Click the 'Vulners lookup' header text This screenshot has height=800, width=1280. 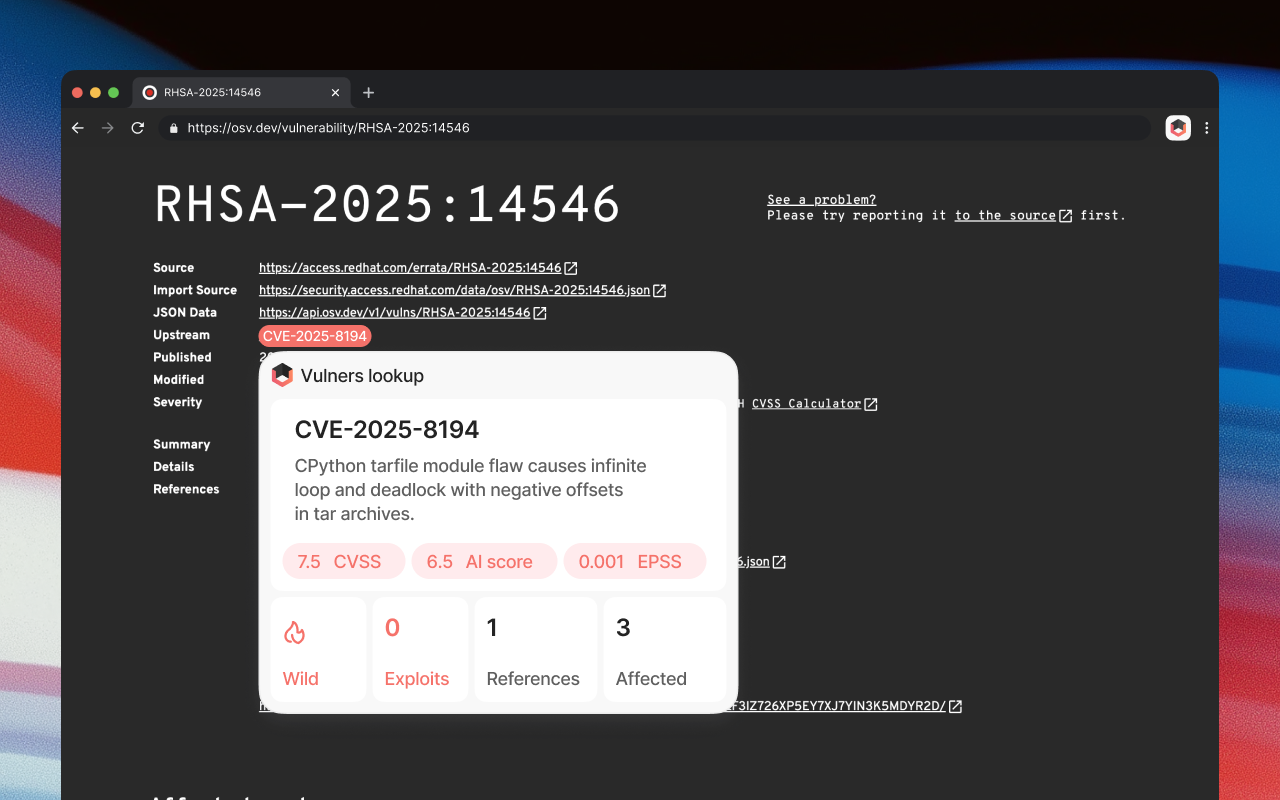[x=362, y=376]
